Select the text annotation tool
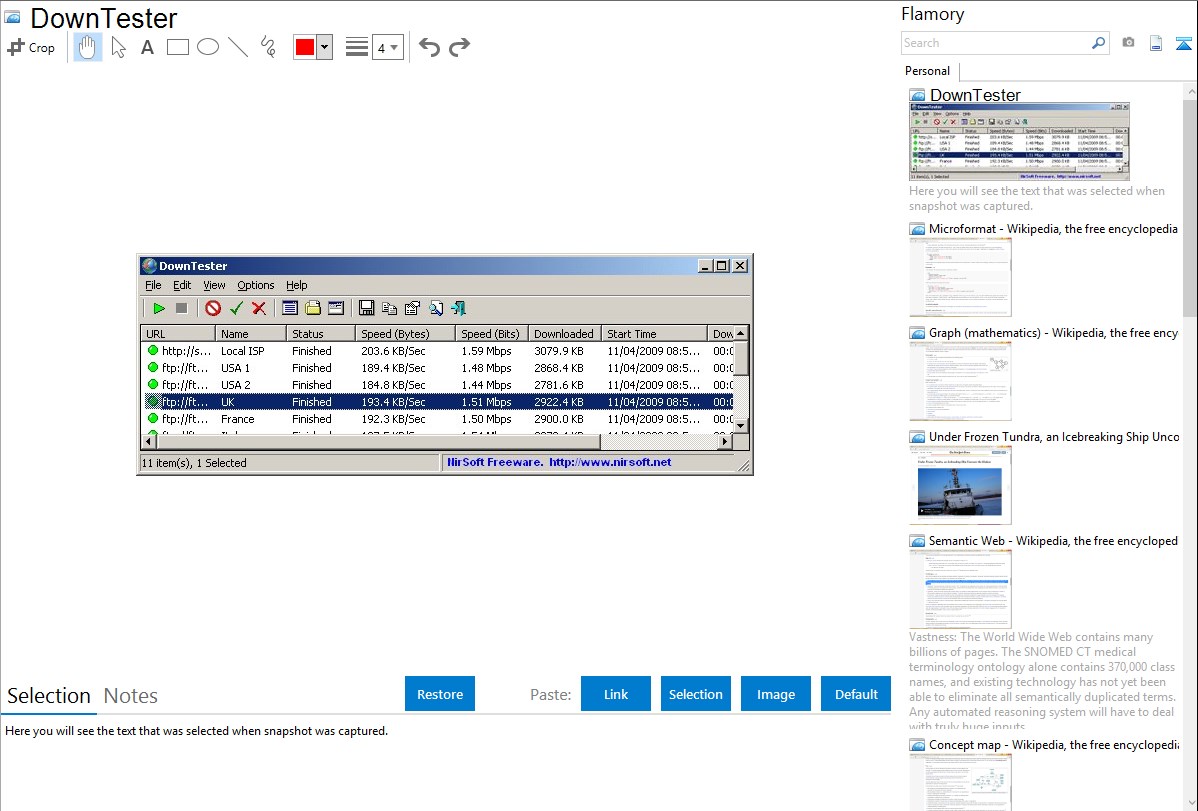 pyautogui.click(x=147, y=47)
